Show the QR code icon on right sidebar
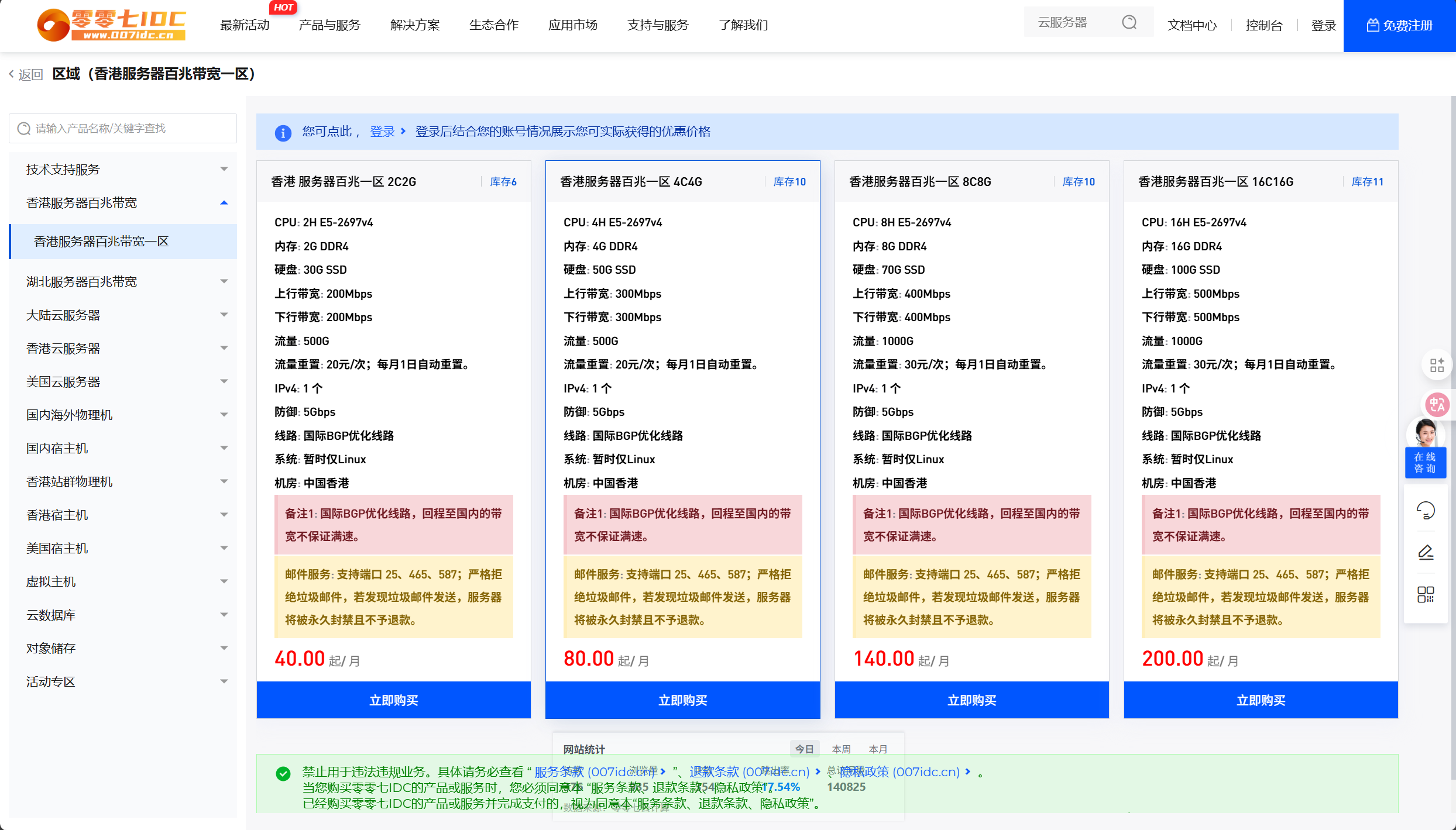 pyautogui.click(x=1426, y=594)
